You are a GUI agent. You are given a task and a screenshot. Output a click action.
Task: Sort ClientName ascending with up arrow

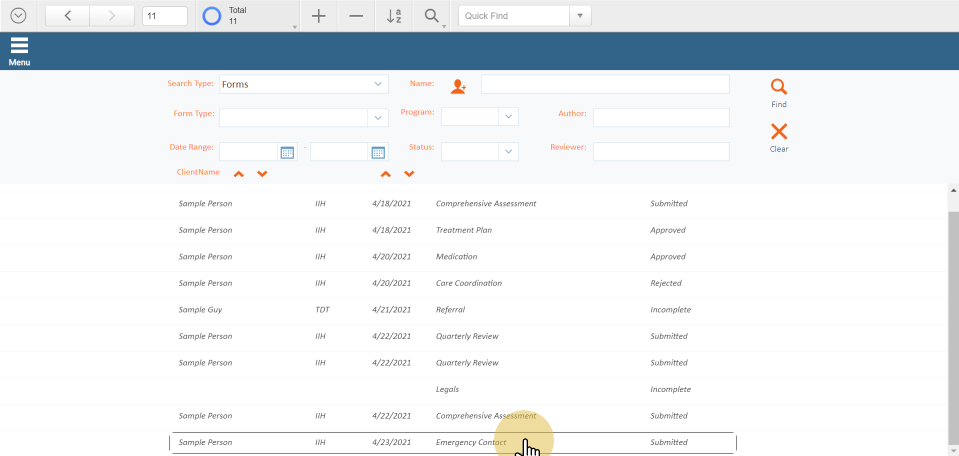(239, 174)
